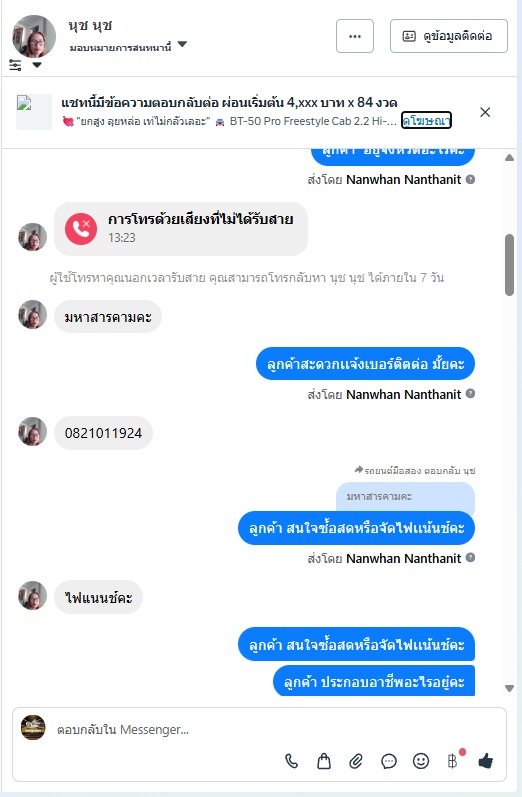Open the shopping bag order icon

324,761
